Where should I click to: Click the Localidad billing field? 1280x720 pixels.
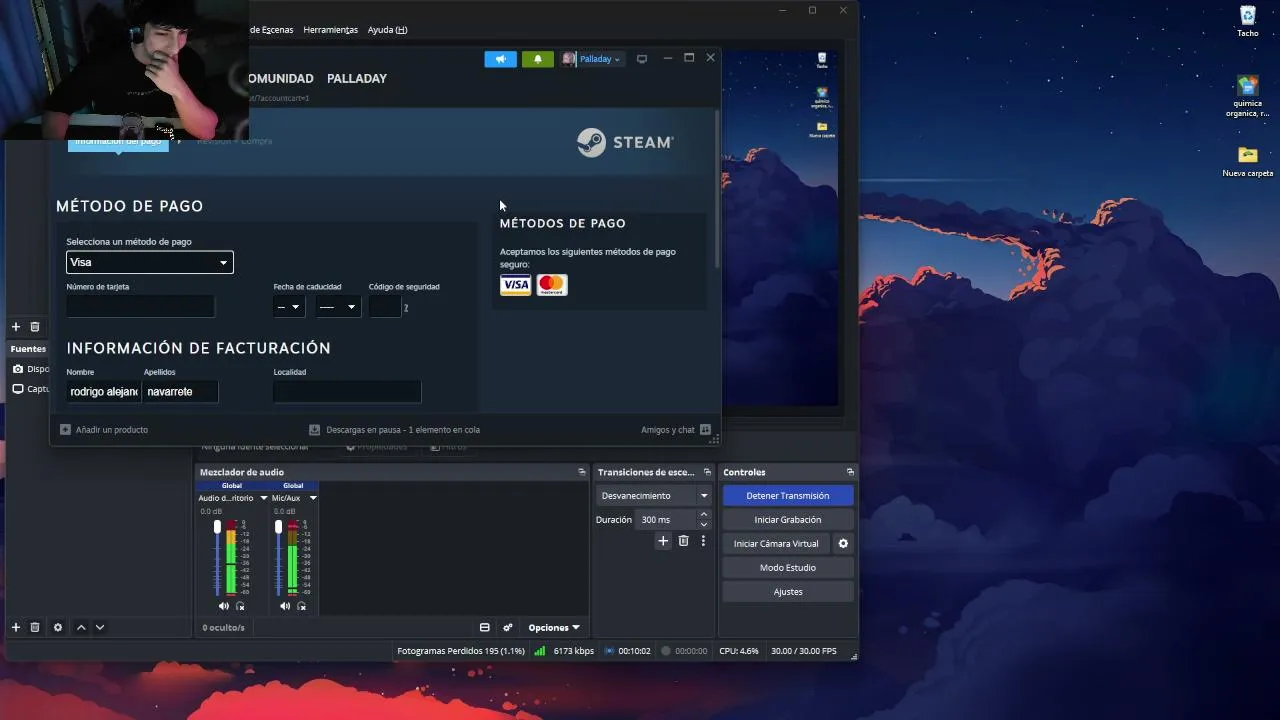click(347, 392)
